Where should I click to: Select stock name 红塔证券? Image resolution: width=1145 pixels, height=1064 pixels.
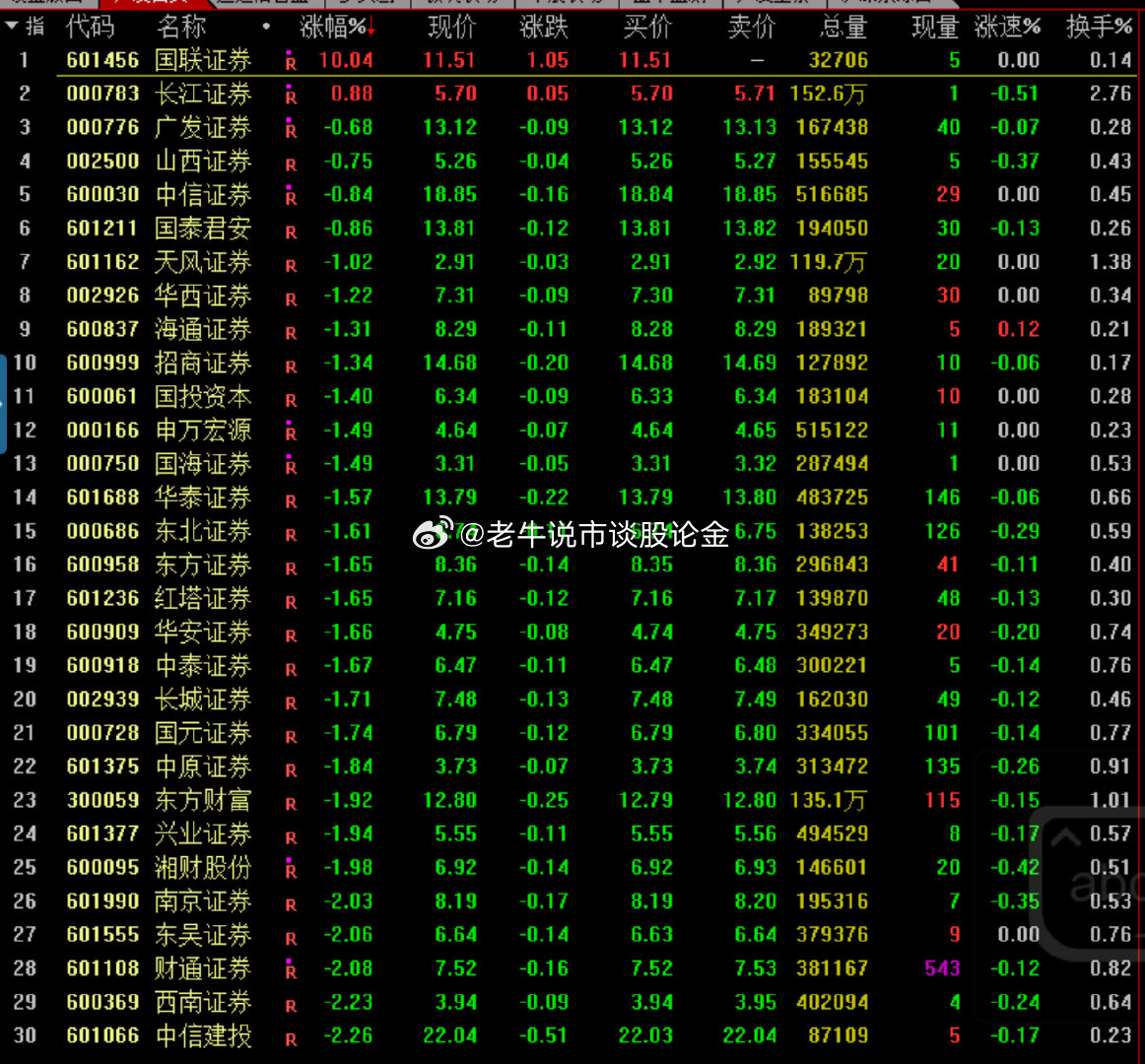tap(203, 599)
